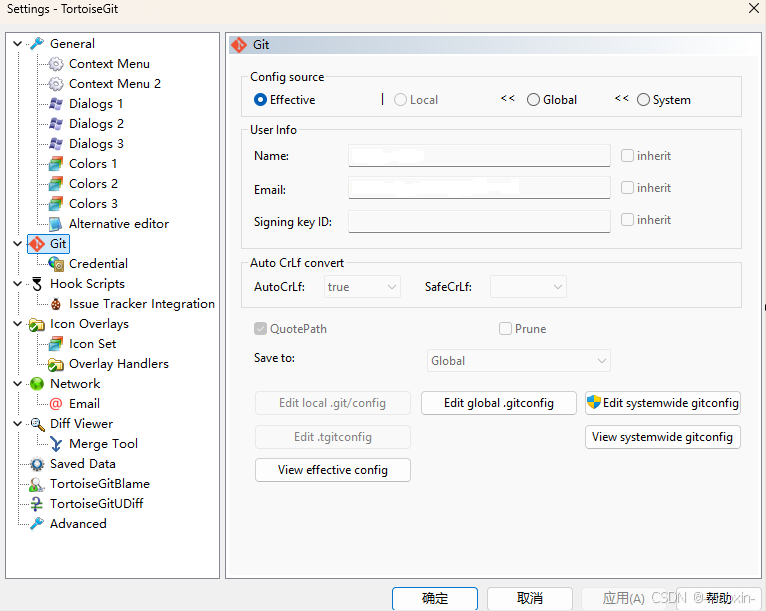Click the Context Menu gear icon
766x611 pixels.
pos(56,64)
